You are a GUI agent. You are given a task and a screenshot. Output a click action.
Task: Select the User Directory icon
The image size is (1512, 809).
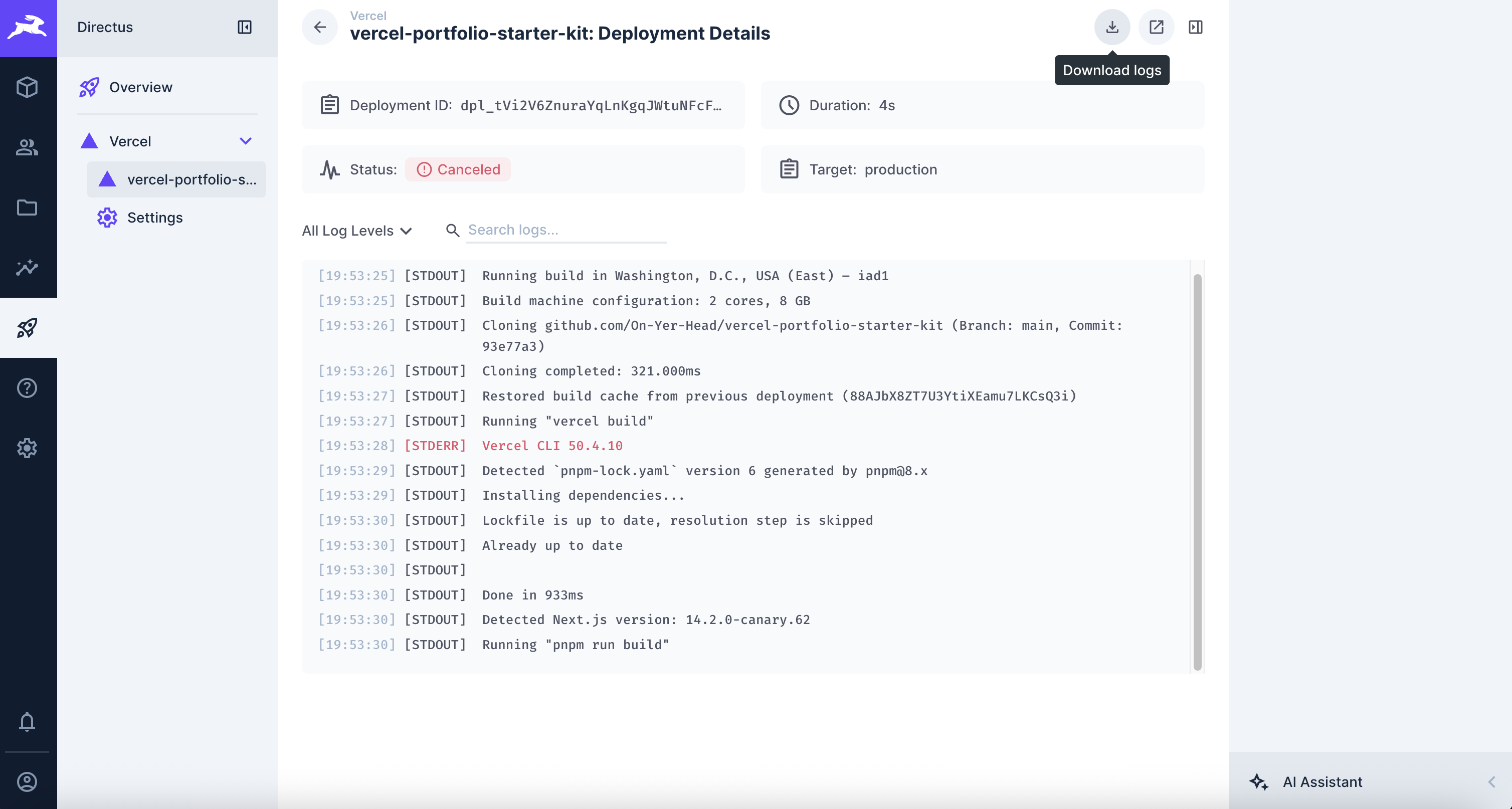(x=28, y=148)
